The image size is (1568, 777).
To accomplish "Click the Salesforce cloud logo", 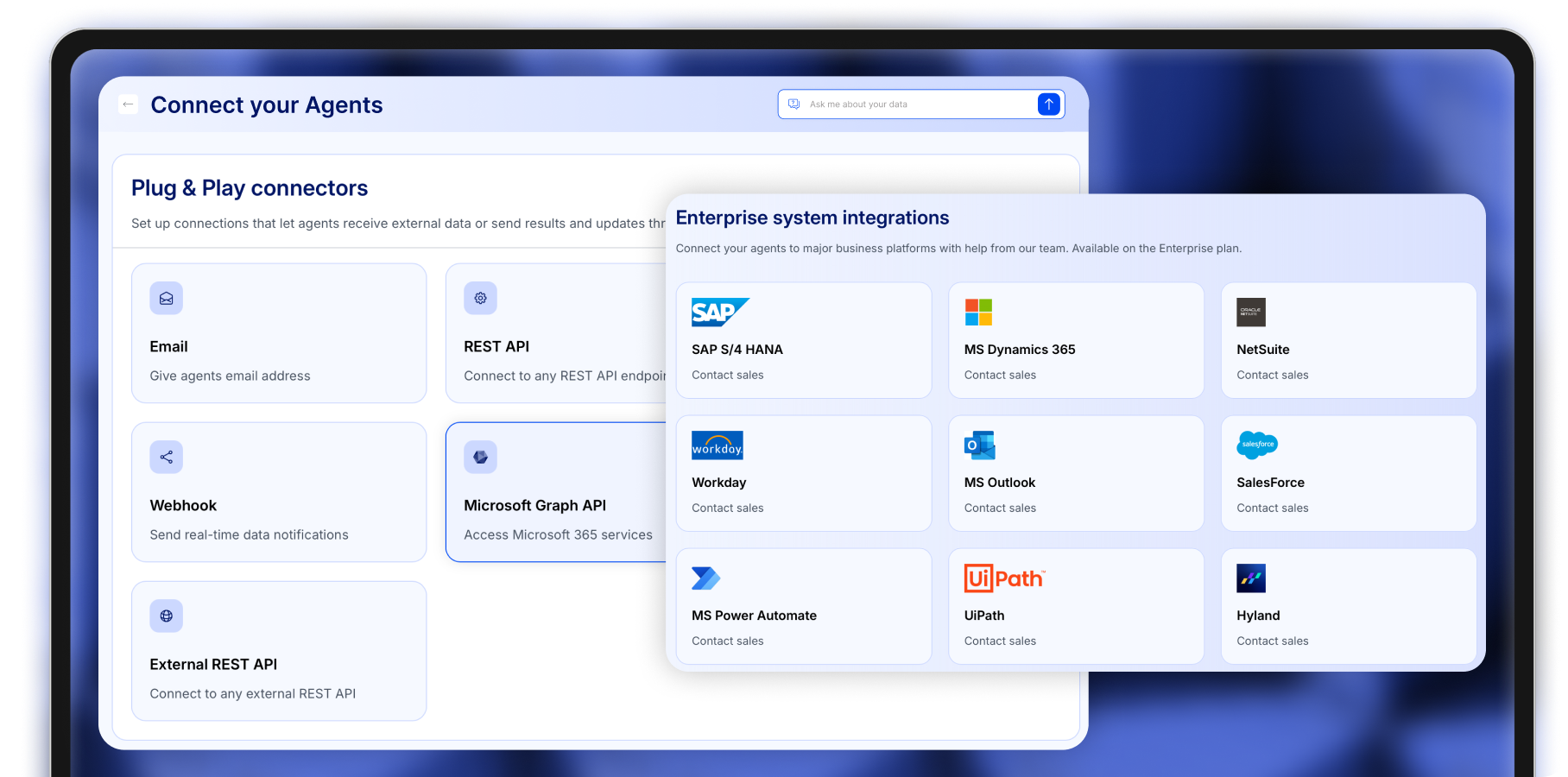I will (1257, 445).
